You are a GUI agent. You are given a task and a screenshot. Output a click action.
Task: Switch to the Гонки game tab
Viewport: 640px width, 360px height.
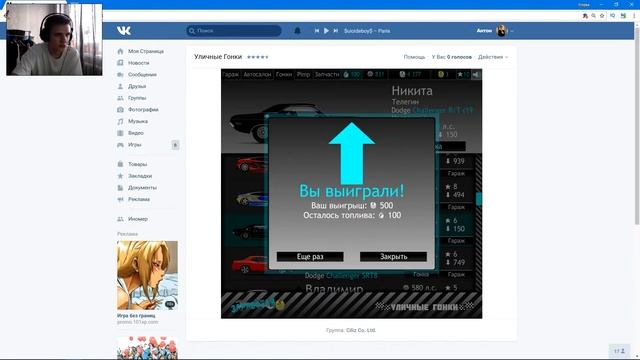(x=284, y=74)
